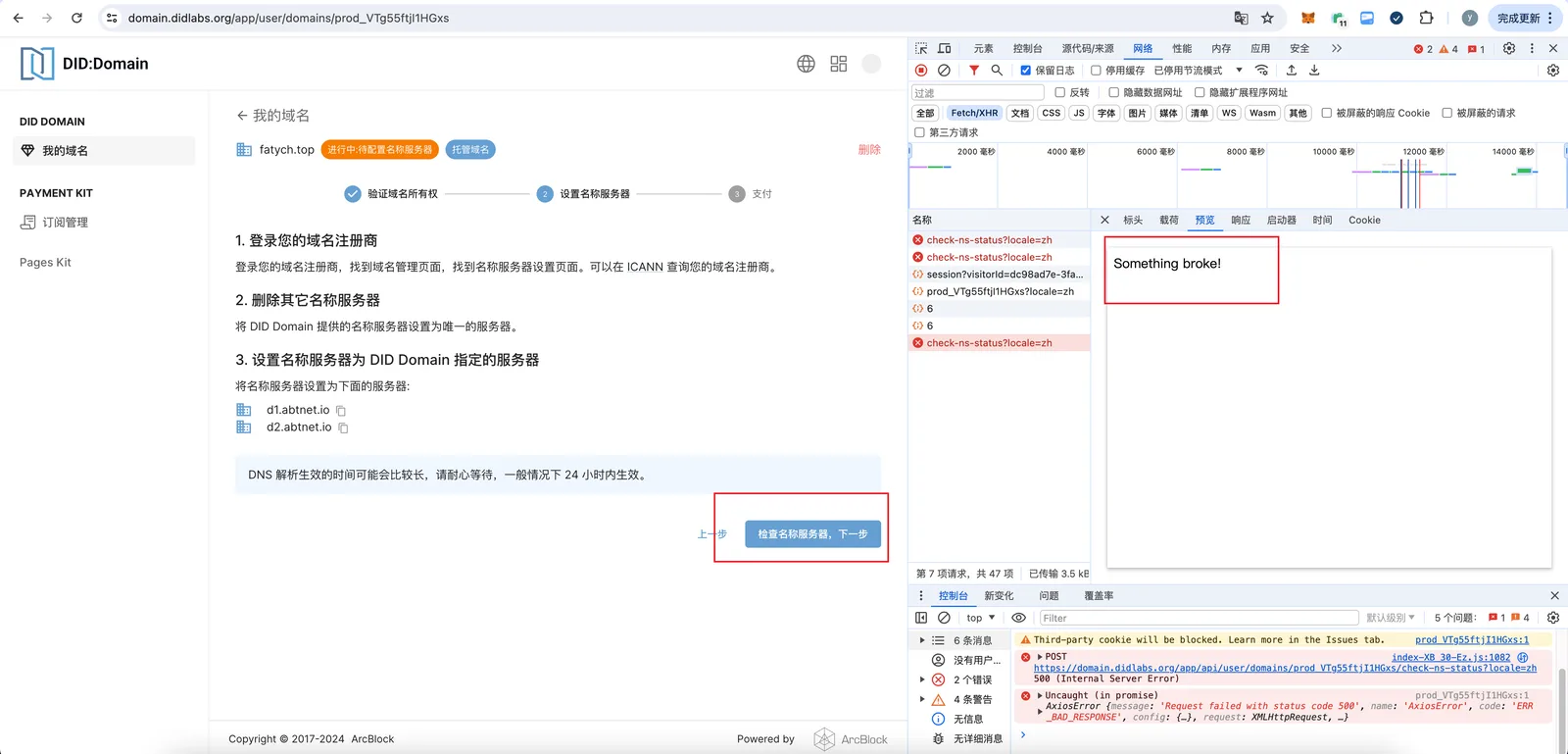Switch to the 元素 DevTools tab

click(x=984, y=48)
